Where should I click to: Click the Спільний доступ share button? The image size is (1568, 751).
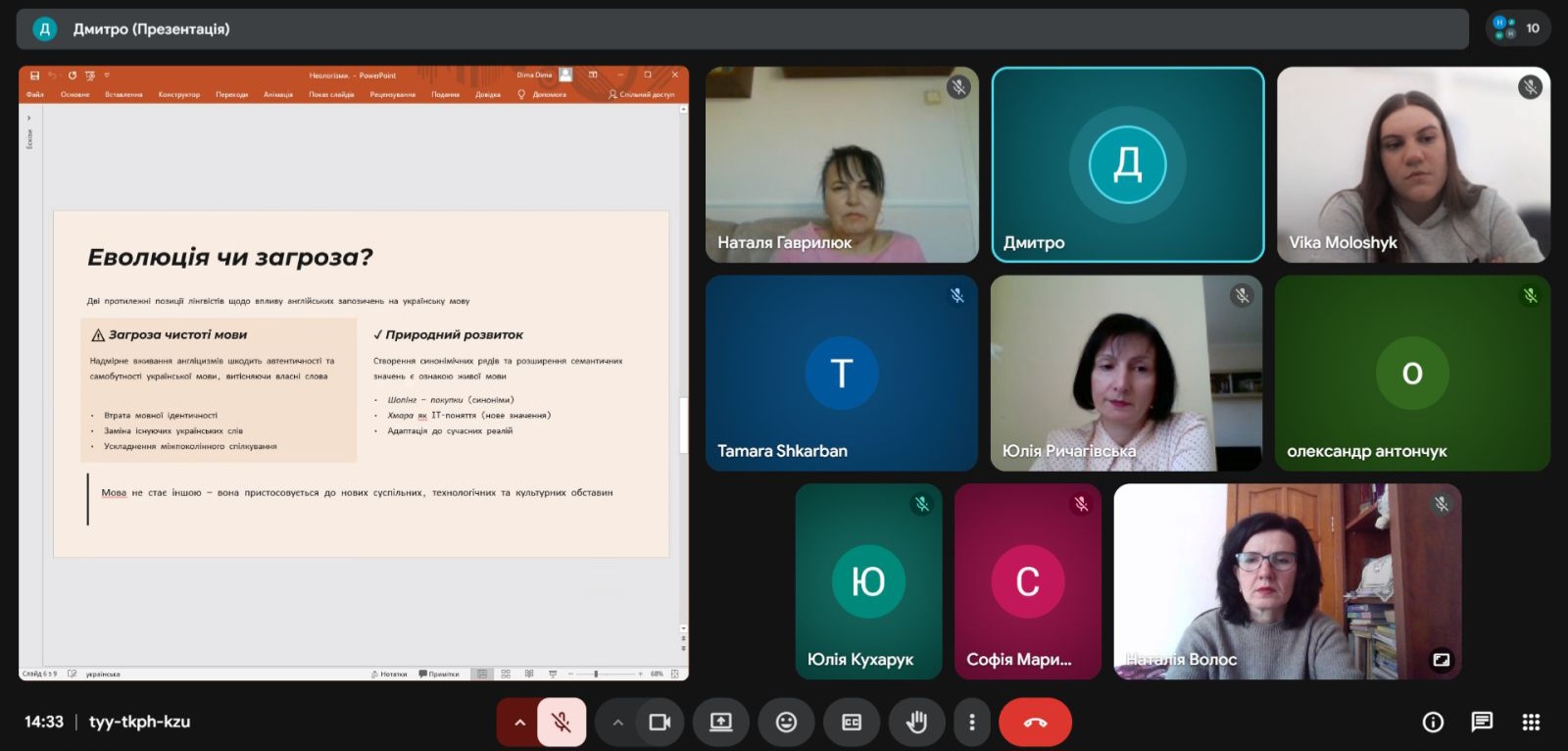642,95
